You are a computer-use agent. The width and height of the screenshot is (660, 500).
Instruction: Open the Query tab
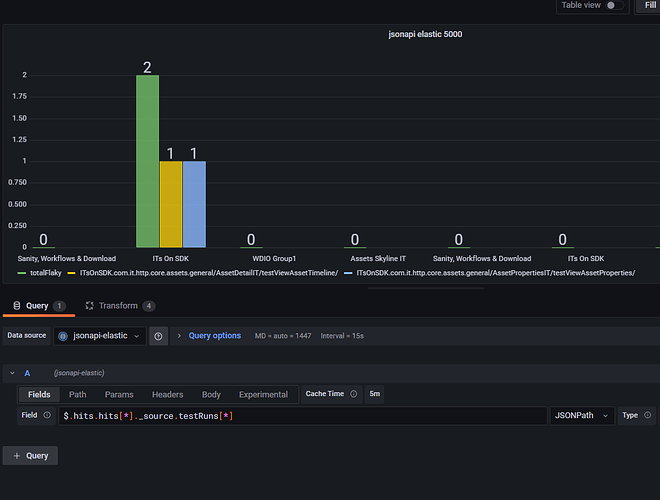[x=39, y=306]
